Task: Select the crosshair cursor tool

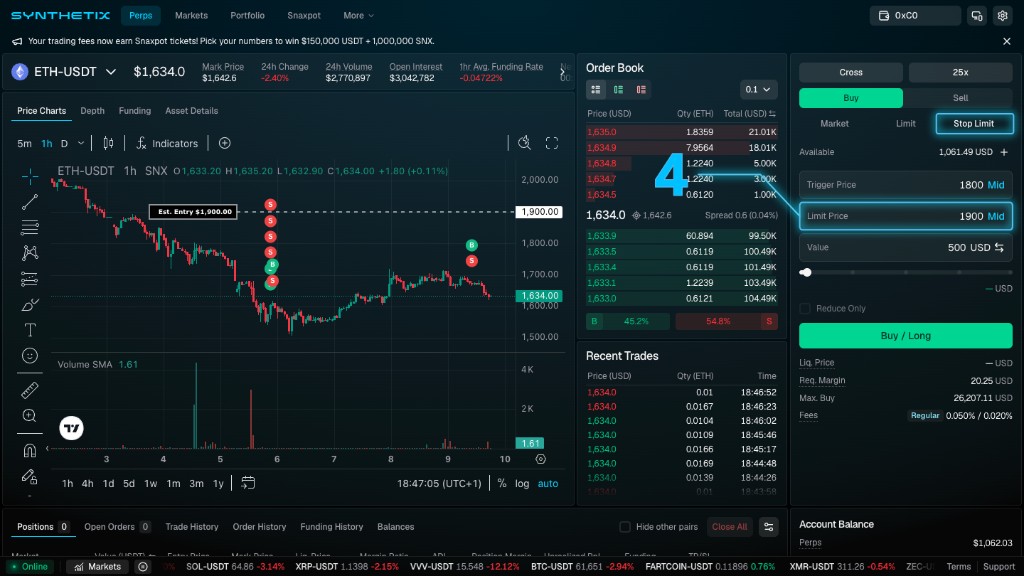Action: pyautogui.click(x=29, y=176)
